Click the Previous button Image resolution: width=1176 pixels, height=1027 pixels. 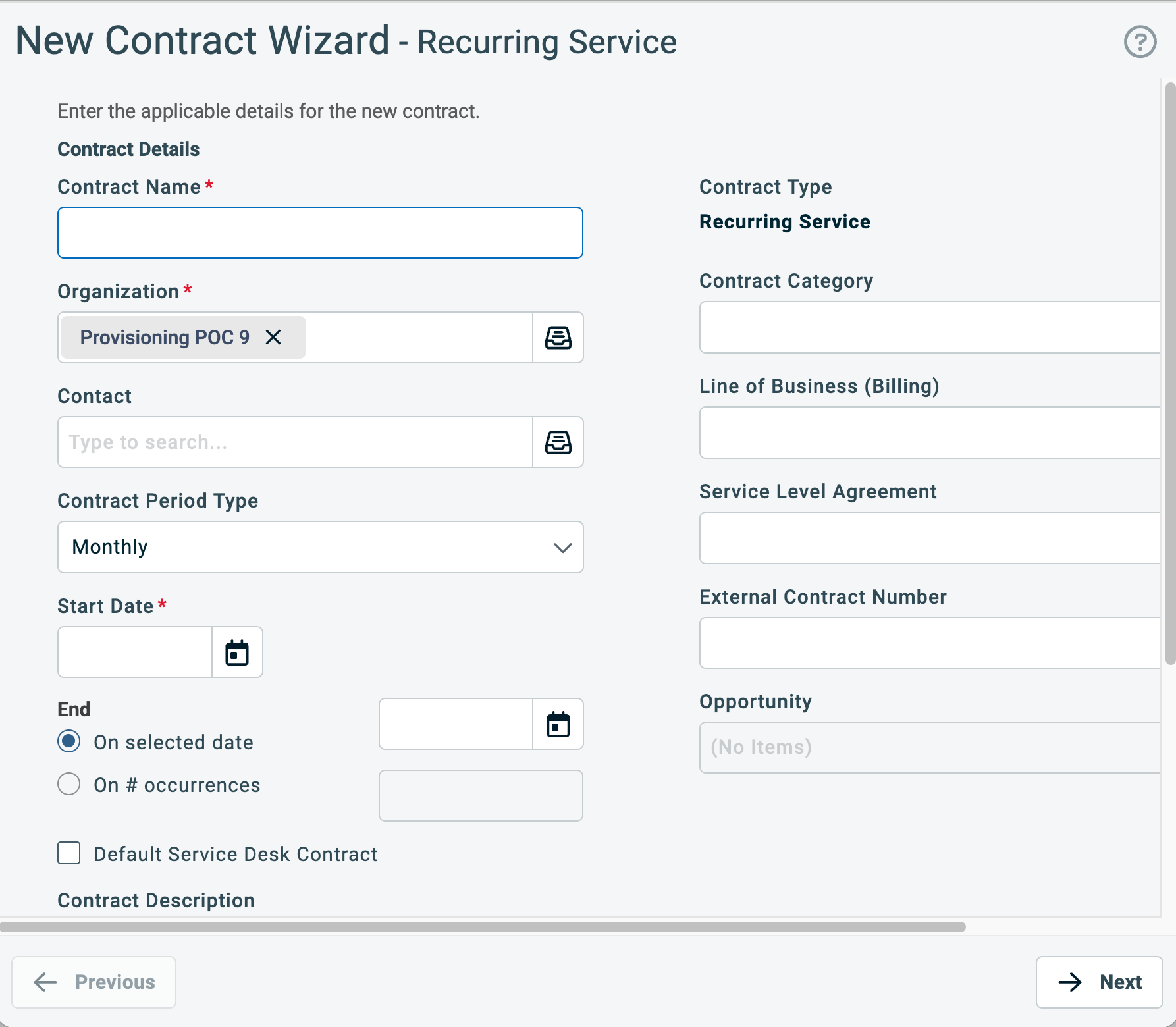point(94,982)
